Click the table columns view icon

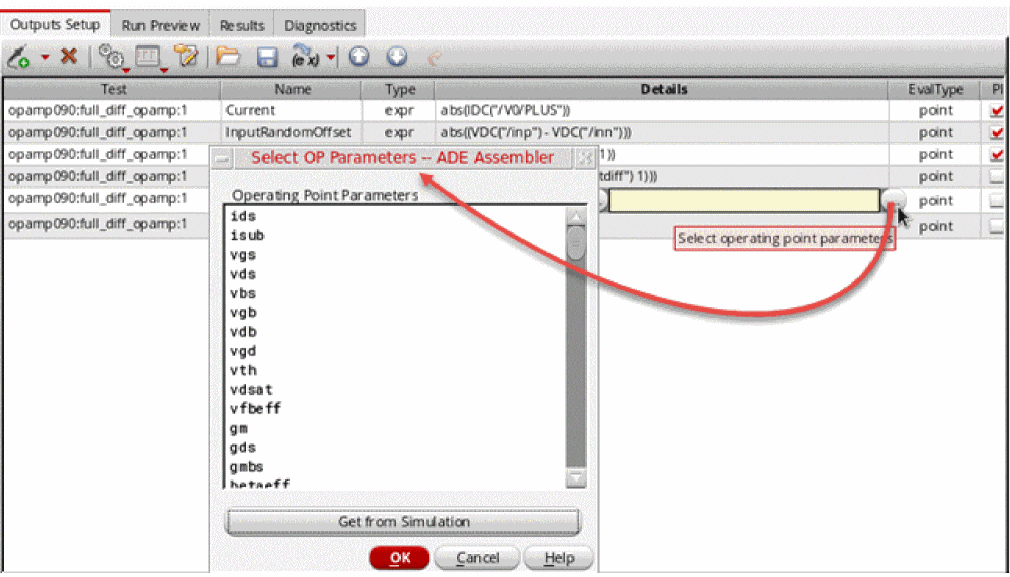click(x=148, y=57)
